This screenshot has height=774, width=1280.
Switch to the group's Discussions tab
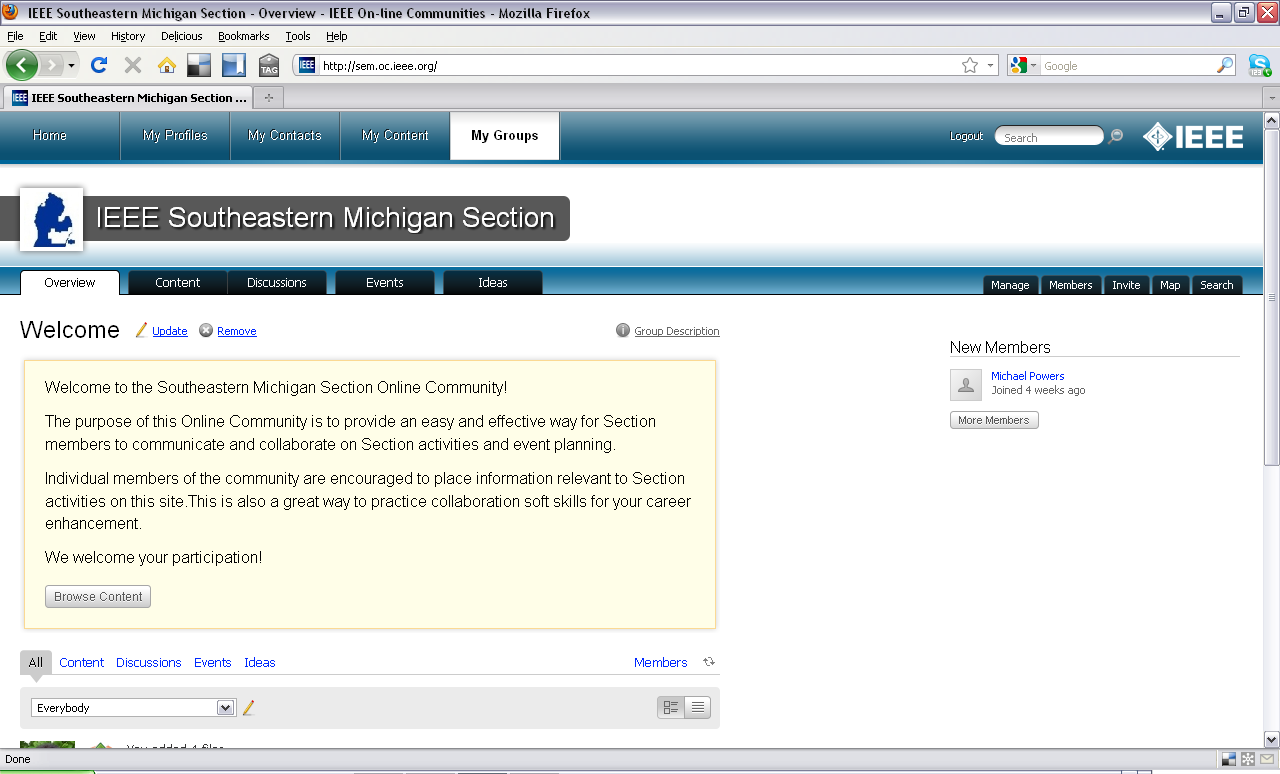point(277,283)
